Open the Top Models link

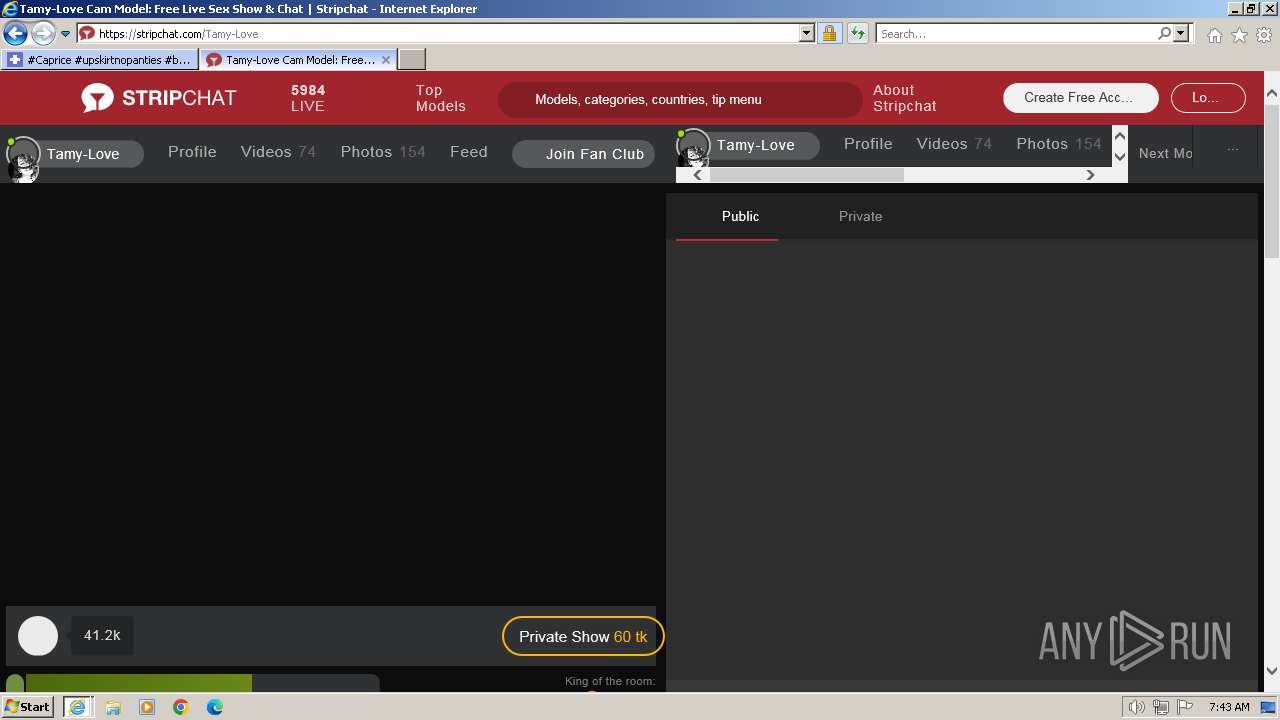pyautogui.click(x=441, y=98)
